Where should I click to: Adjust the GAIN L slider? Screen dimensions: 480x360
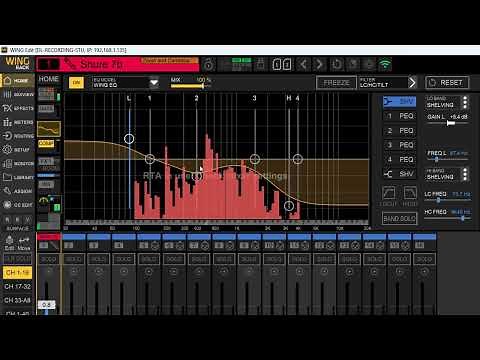pos(448,123)
